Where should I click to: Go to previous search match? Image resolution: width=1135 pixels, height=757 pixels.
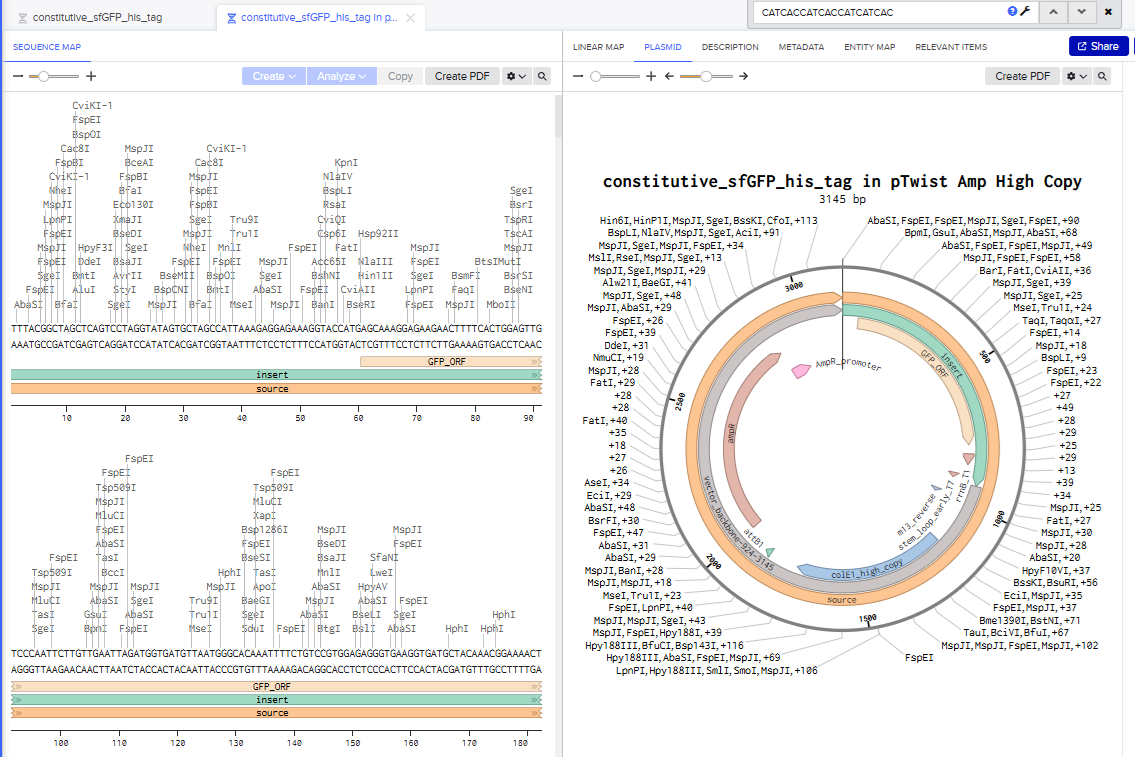tap(1053, 12)
